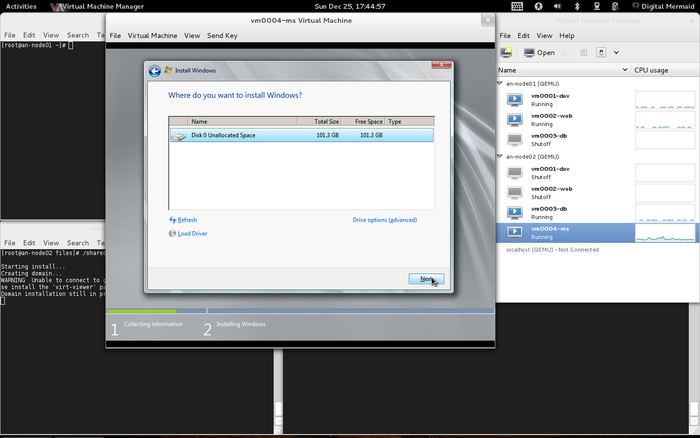Select vm0003-db under an-node02
Viewport: 700px width, 438px height.
click(x=550, y=212)
